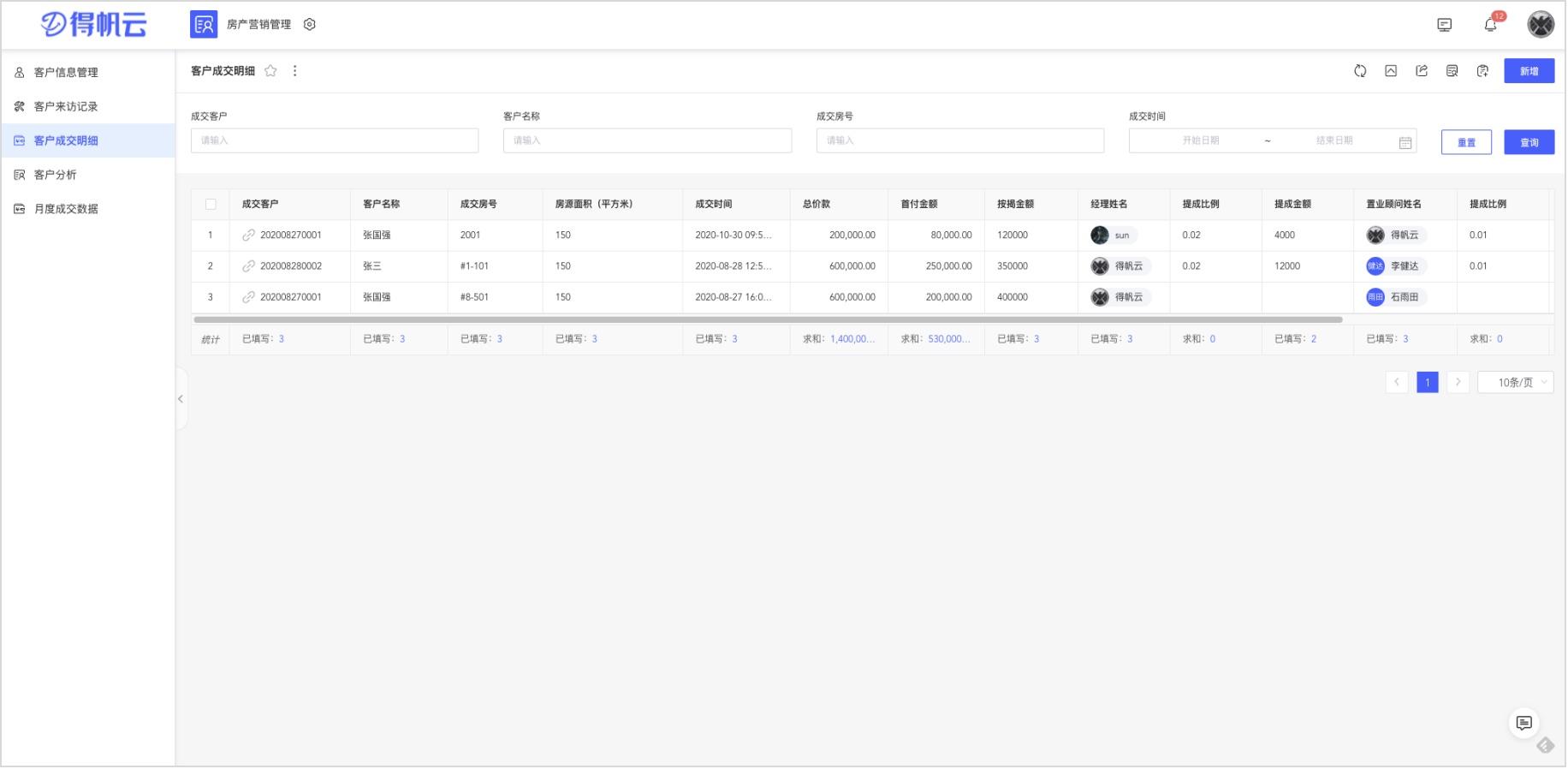Go to next page arrow

pyautogui.click(x=1458, y=382)
